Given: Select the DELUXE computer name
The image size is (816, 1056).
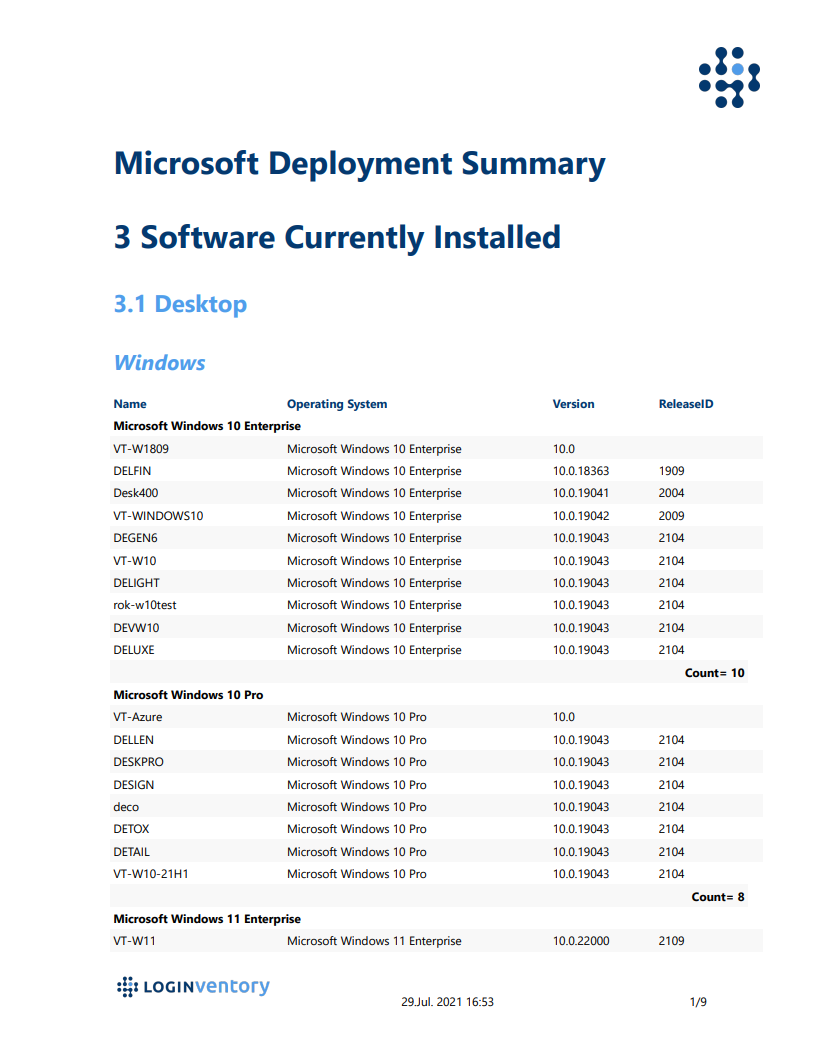Looking at the screenshot, I should click(134, 651).
